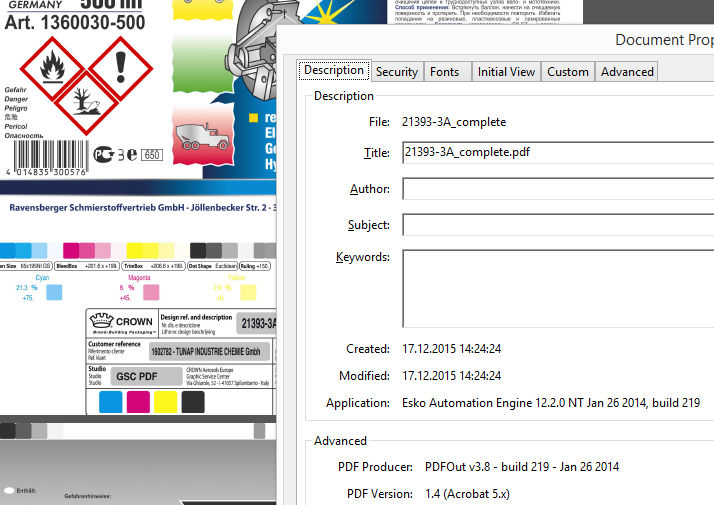Select the file name 21393-3A_complete text
Image resolution: width=714 pixels, height=505 pixels.
[454, 122]
